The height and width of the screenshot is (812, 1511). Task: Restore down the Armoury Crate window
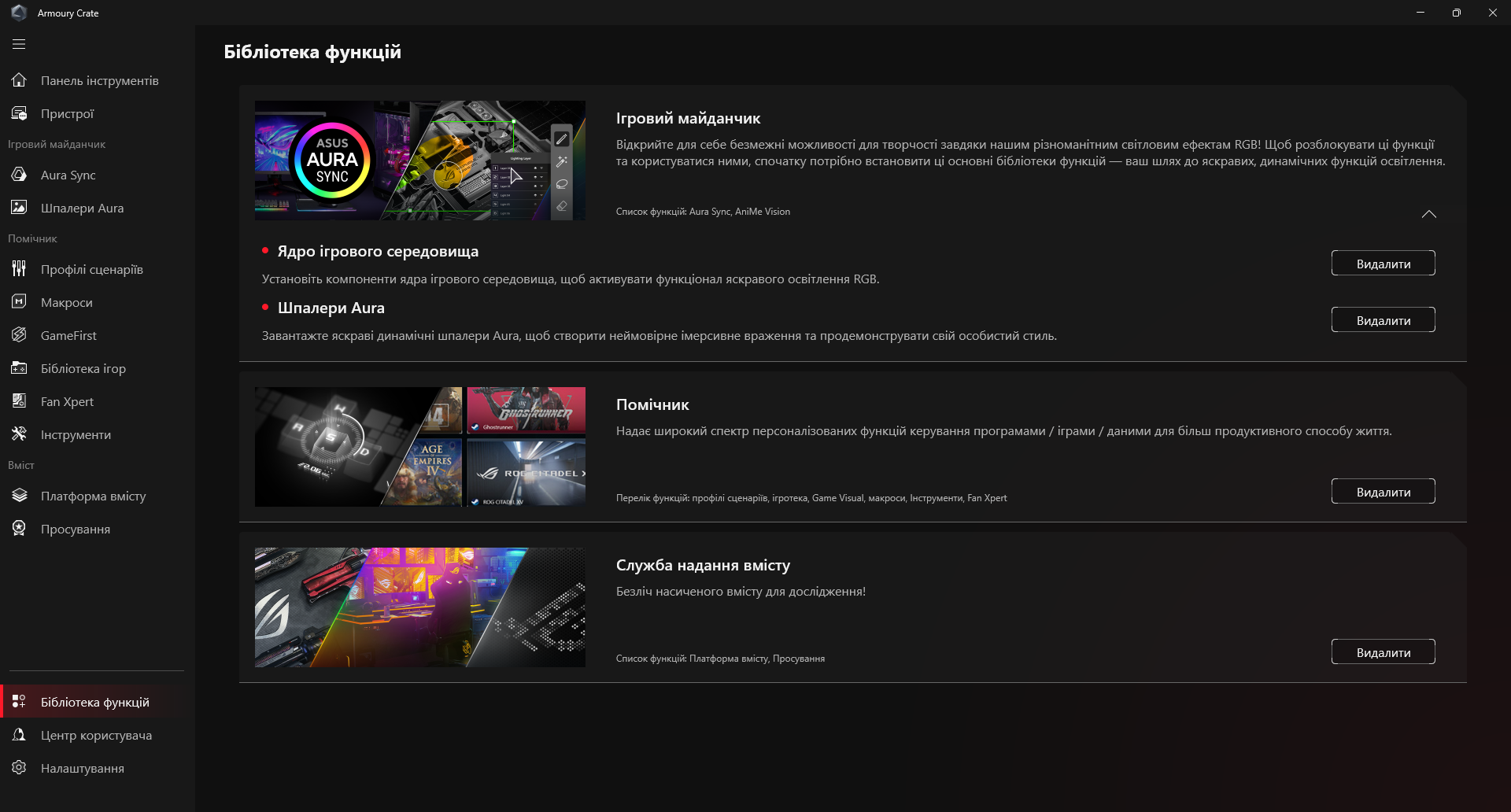click(x=1457, y=13)
